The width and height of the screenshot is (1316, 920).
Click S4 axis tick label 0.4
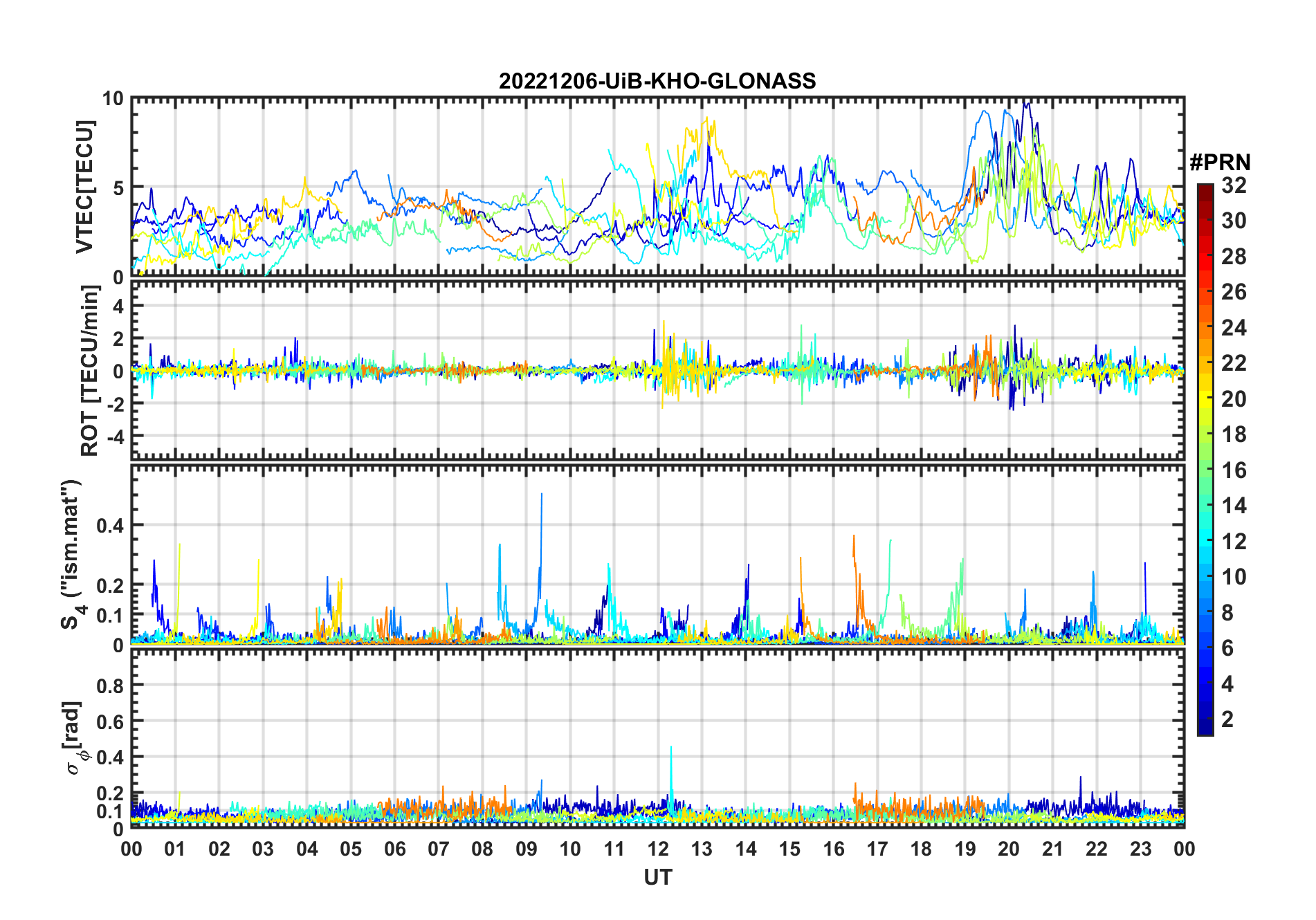pos(110,526)
